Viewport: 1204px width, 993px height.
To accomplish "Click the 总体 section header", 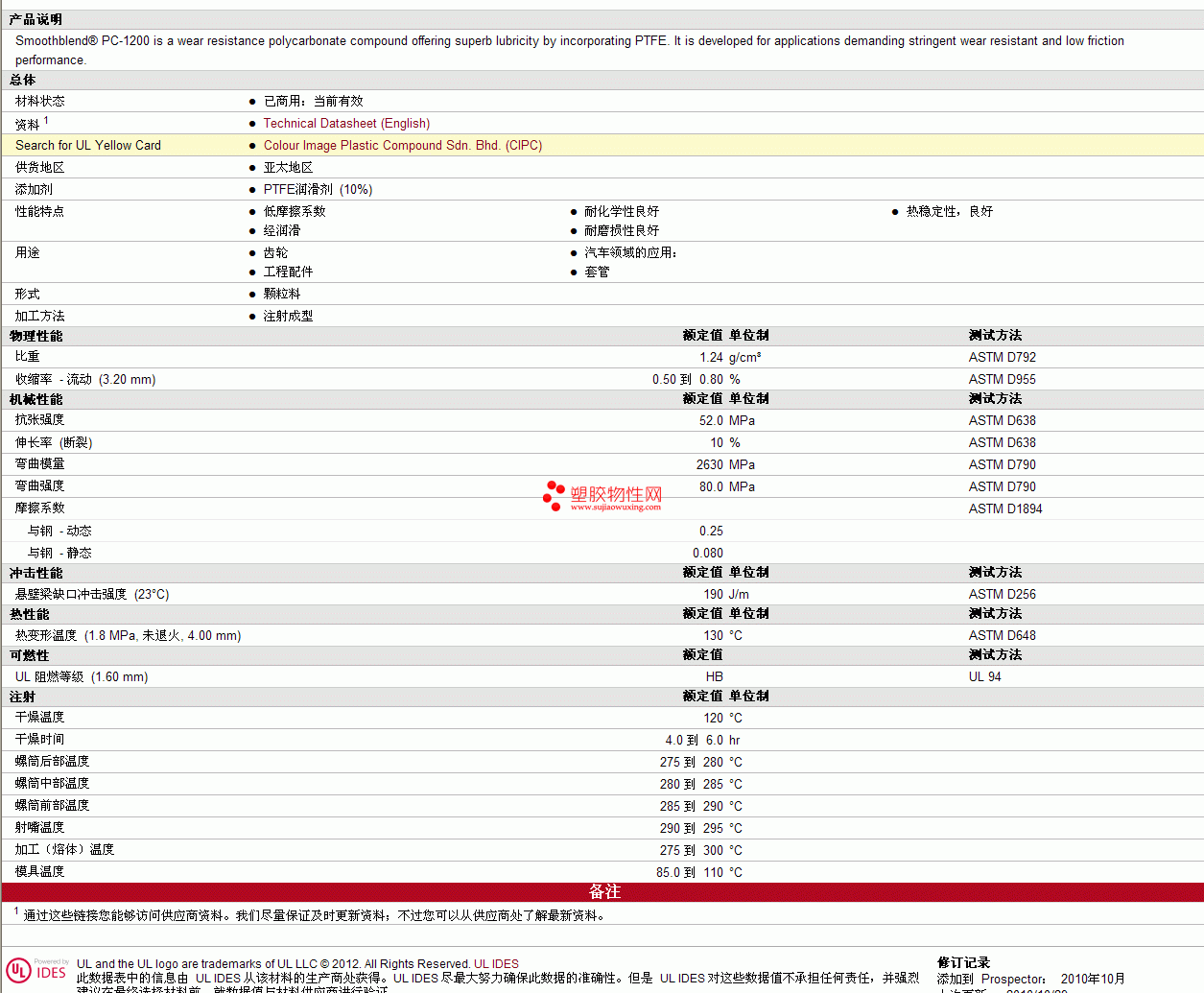I will coord(23,80).
